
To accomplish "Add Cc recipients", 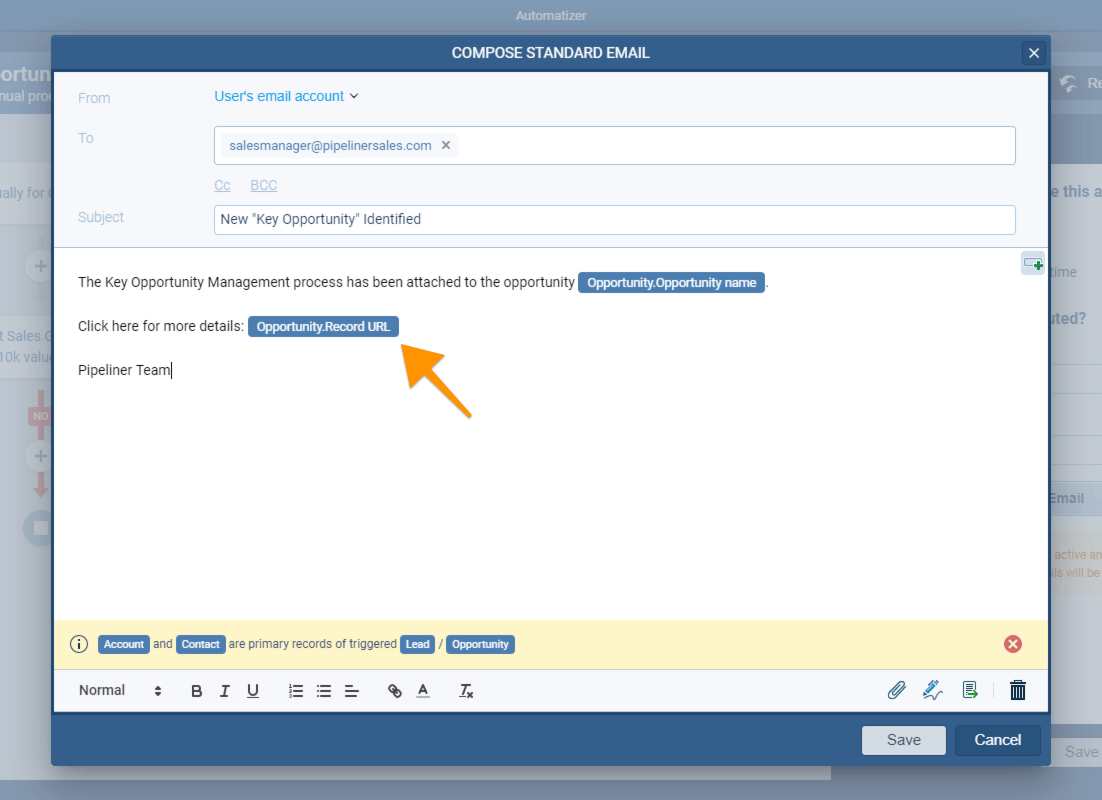I will click(x=221, y=185).
